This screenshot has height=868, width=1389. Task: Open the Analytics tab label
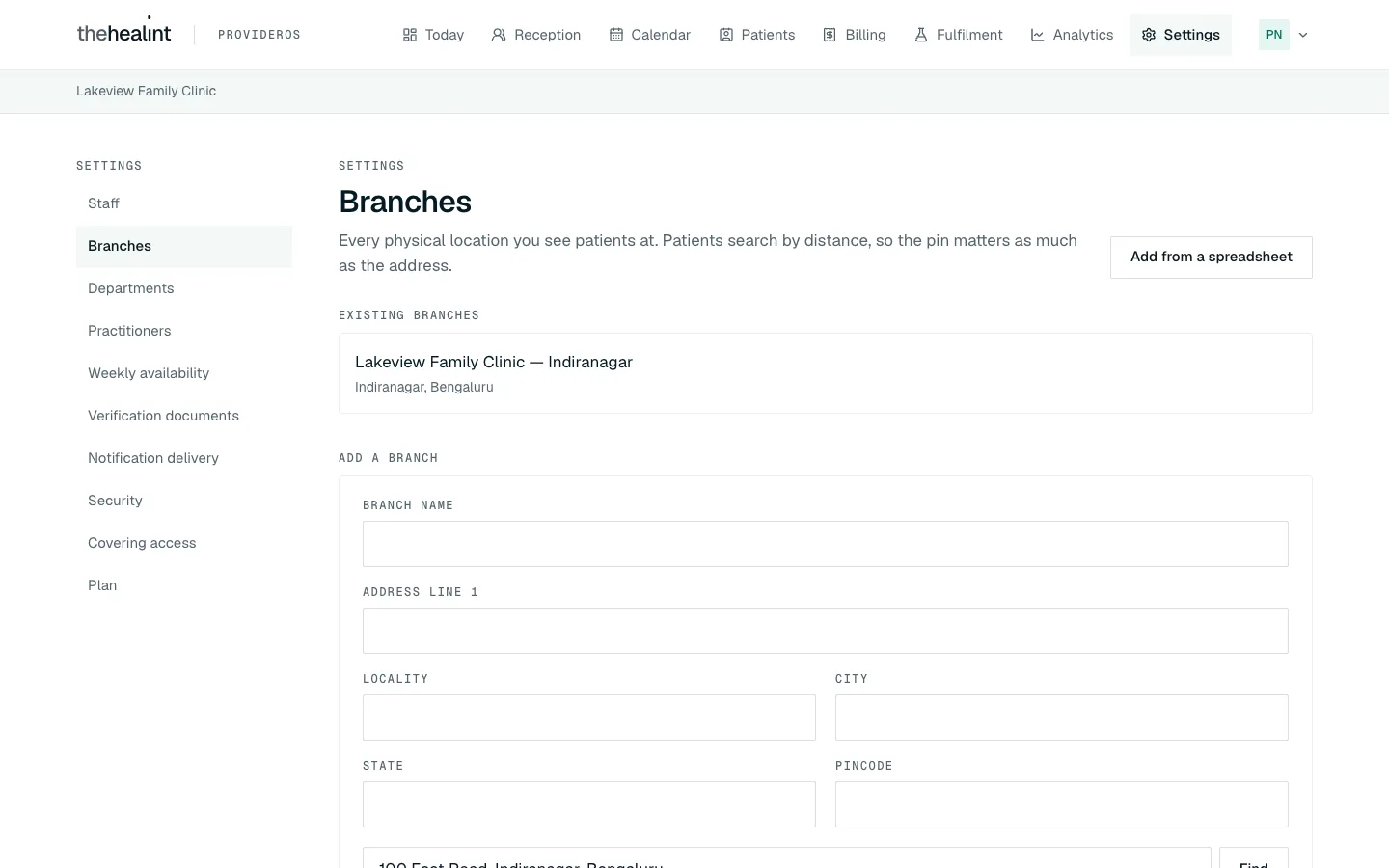(1083, 35)
